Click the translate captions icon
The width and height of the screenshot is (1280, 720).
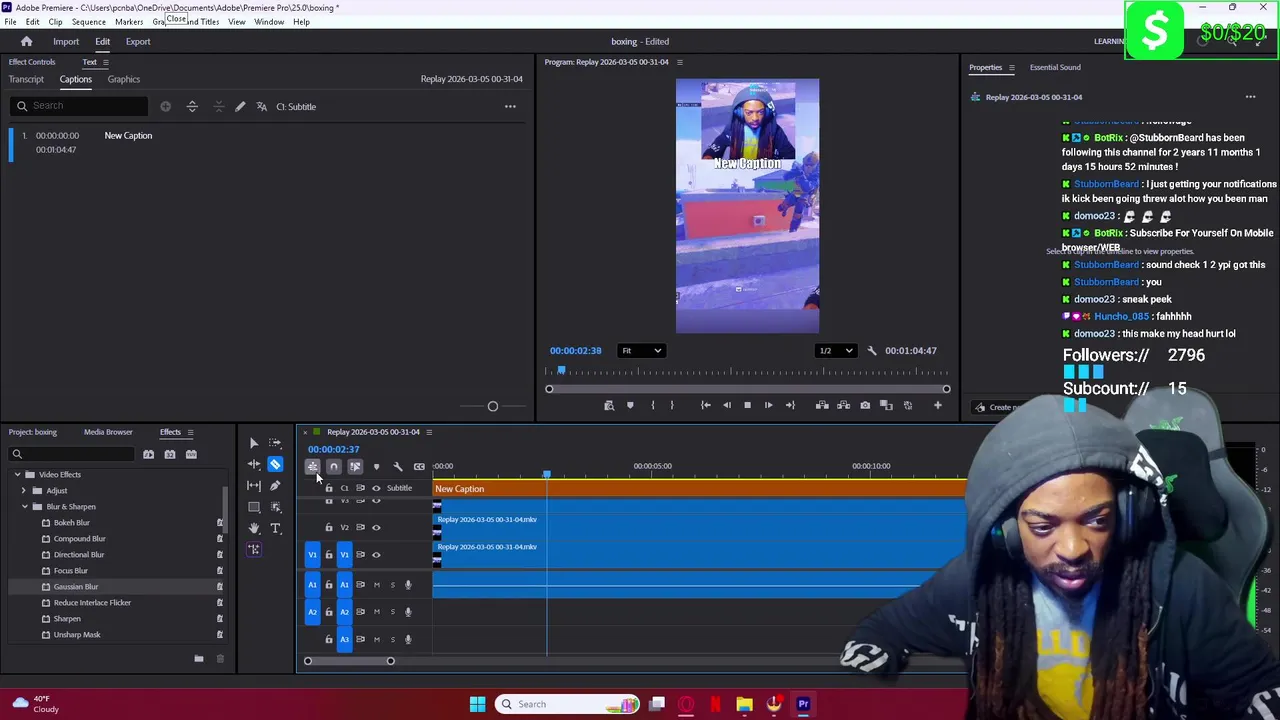[x=262, y=106]
